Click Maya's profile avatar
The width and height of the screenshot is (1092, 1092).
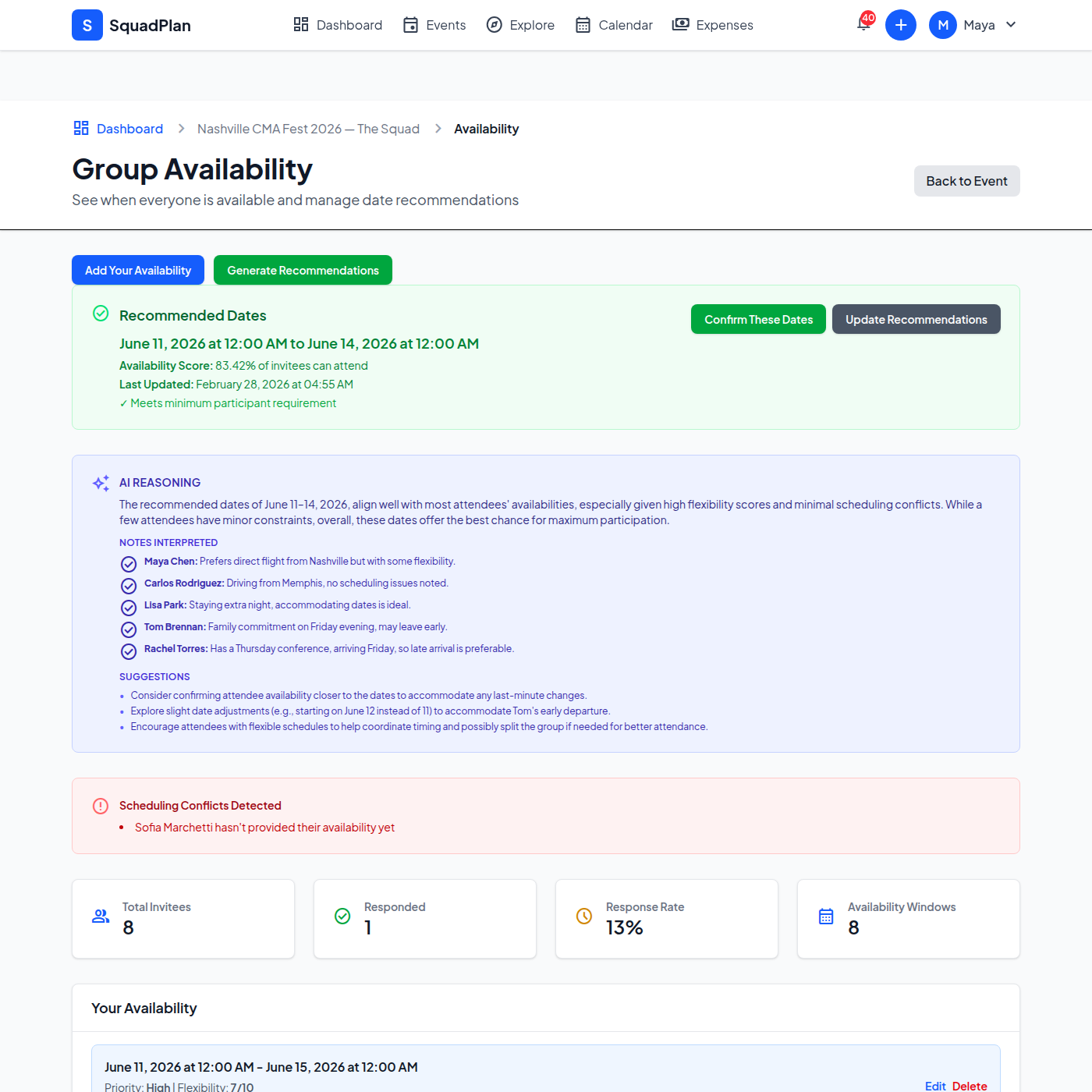point(942,25)
